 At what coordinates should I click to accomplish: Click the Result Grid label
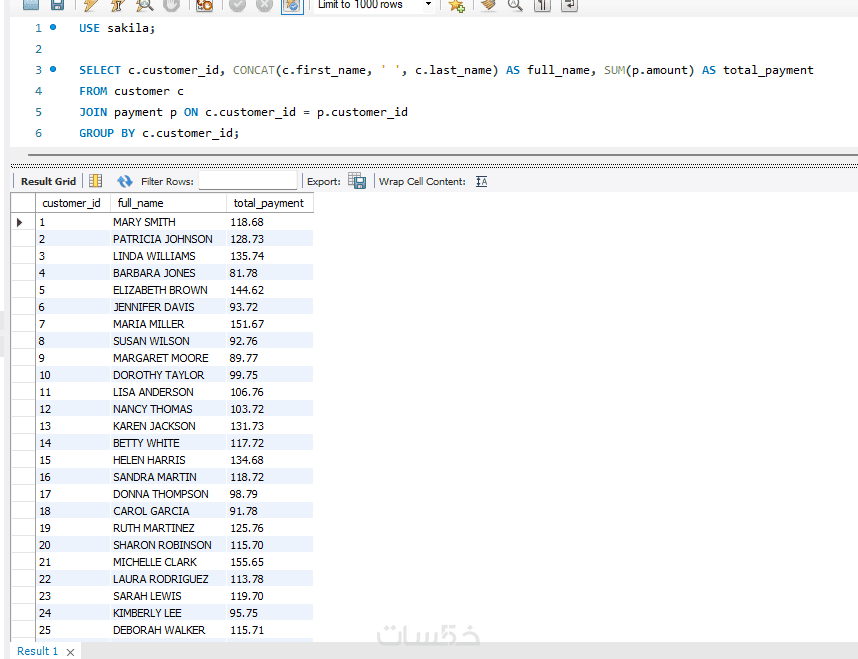pyautogui.click(x=48, y=181)
